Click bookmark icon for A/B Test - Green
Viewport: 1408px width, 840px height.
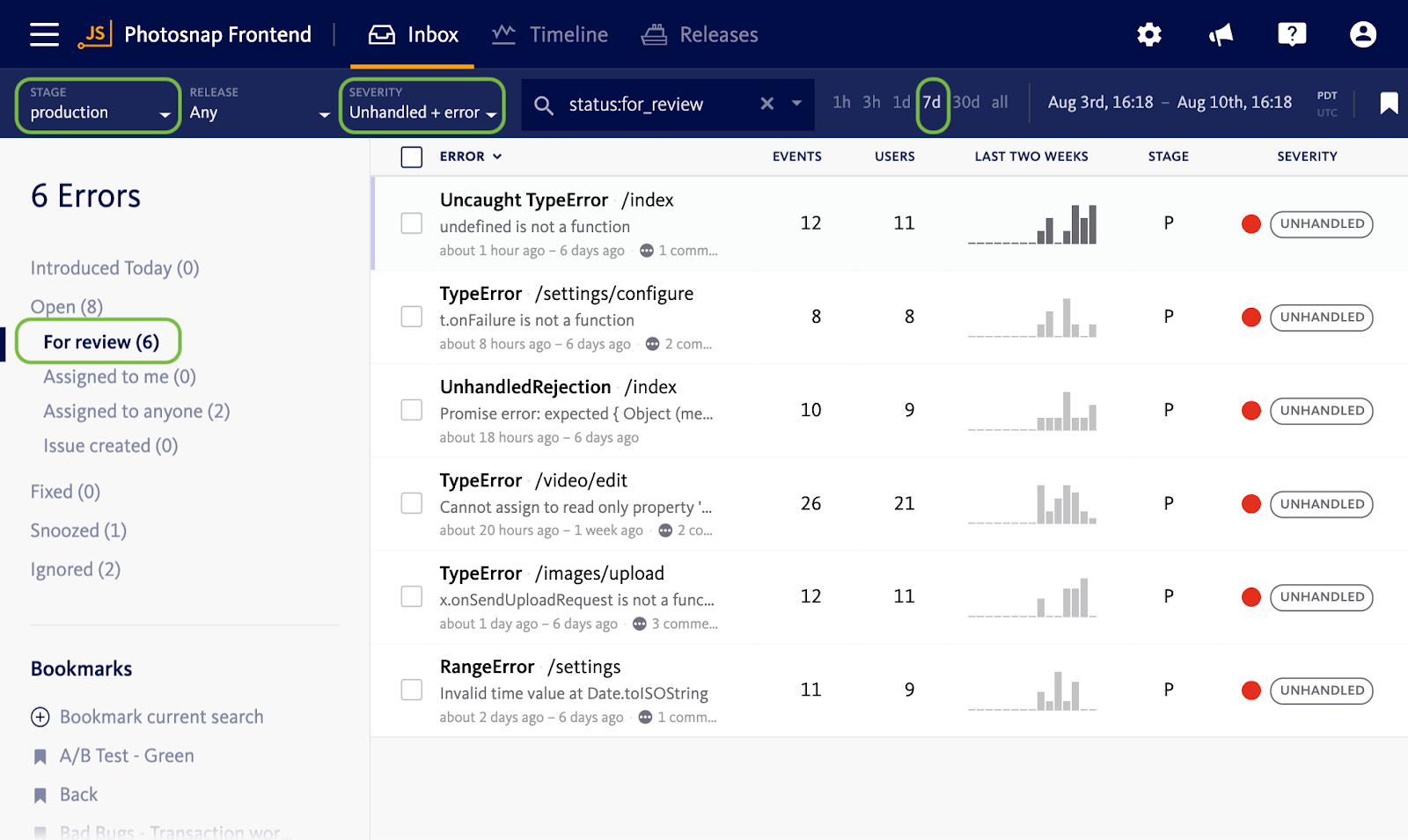pyautogui.click(x=40, y=756)
